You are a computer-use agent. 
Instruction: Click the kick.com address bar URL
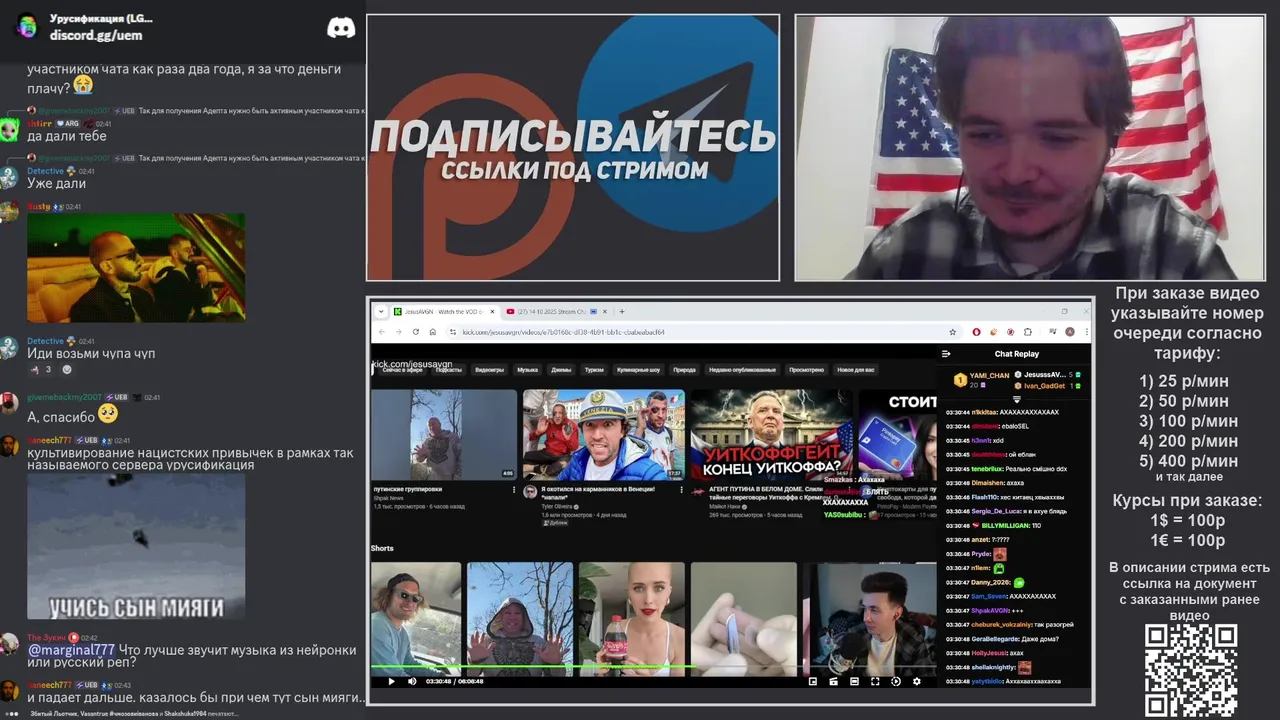point(564,332)
